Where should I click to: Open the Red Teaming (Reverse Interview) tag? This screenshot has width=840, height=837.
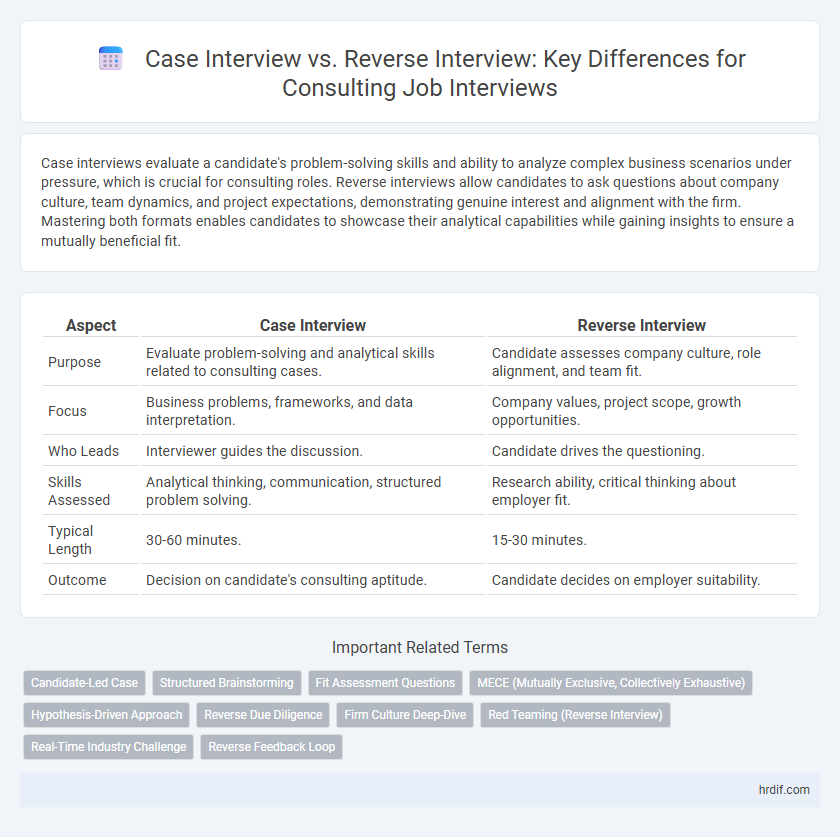pos(575,715)
